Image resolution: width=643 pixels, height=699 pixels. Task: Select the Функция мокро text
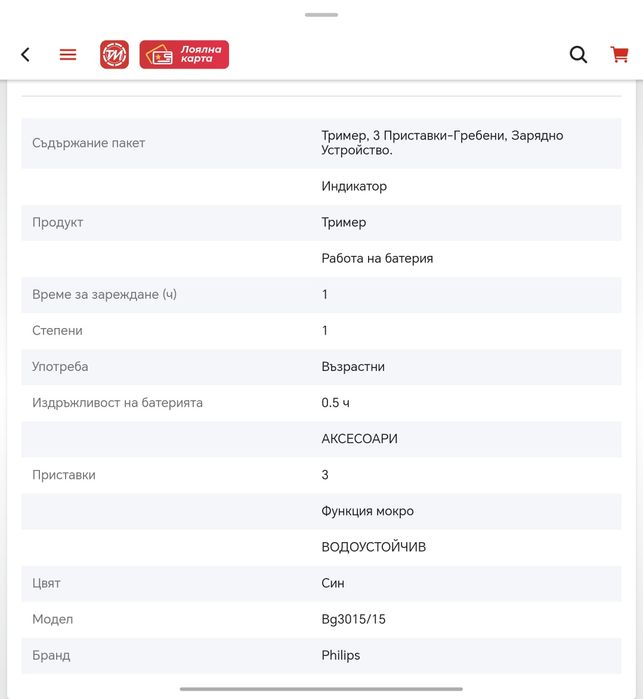367,511
